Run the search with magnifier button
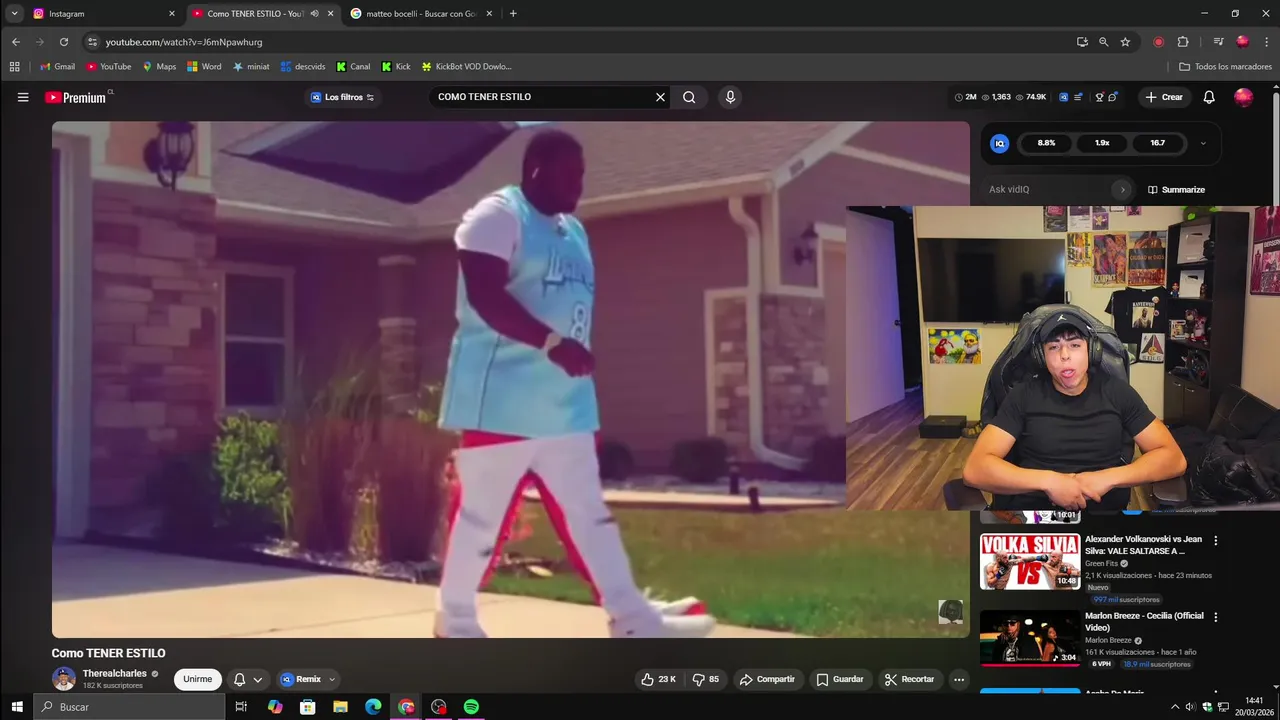 point(689,97)
